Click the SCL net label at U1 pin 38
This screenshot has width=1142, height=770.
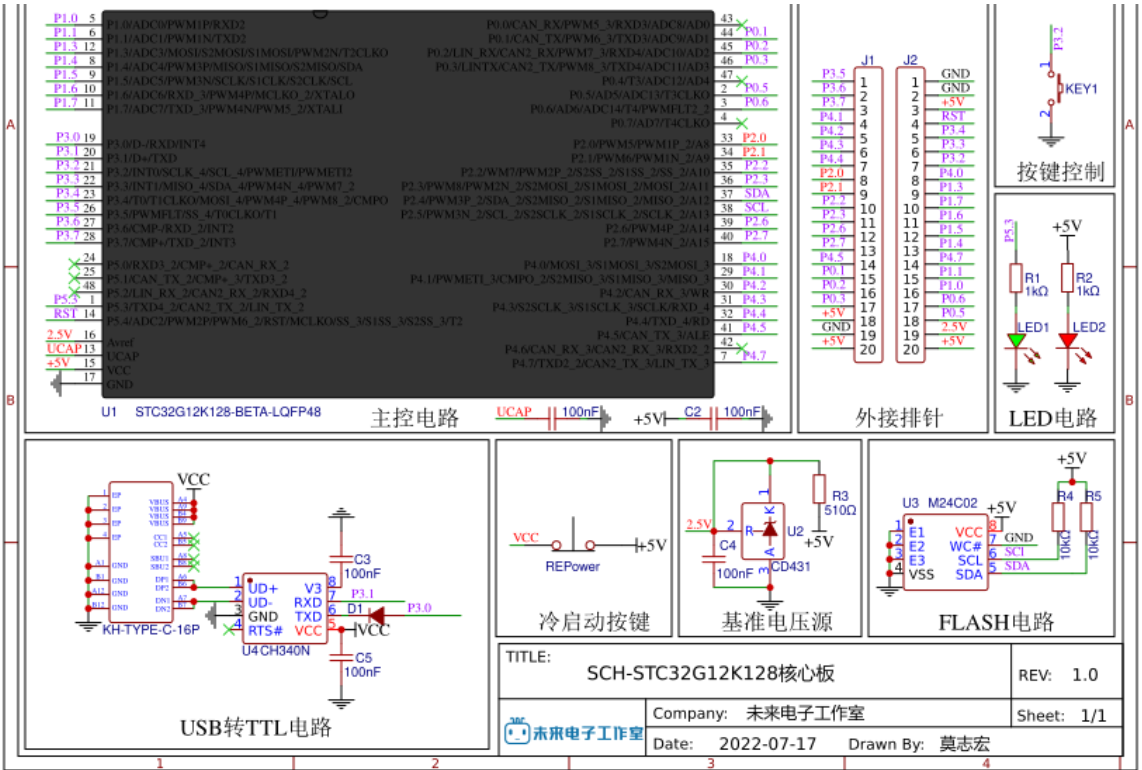pyautogui.click(x=756, y=207)
